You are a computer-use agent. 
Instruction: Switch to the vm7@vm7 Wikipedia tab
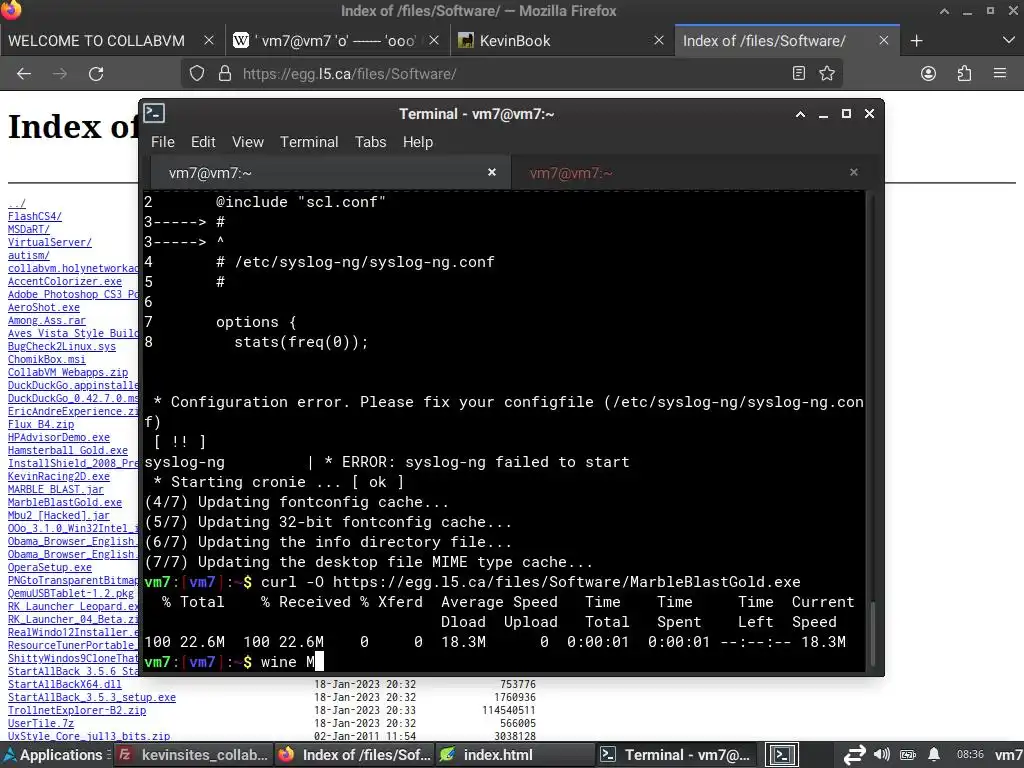336,40
